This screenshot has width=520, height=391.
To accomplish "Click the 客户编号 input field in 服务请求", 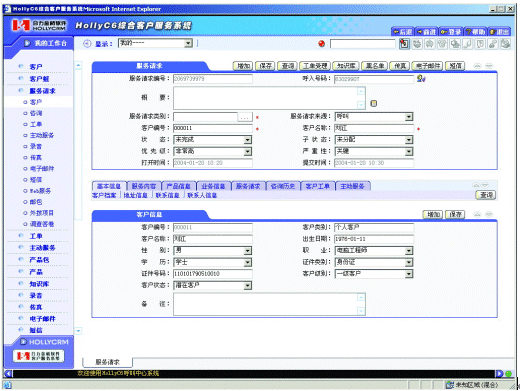I will (x=213, y=128).
